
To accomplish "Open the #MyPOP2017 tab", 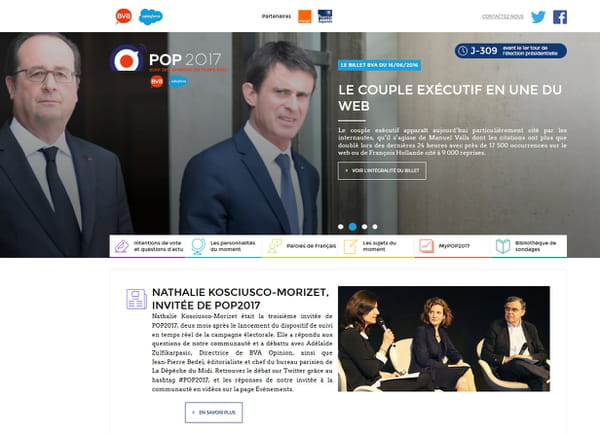I will click(x=452, y=246).
